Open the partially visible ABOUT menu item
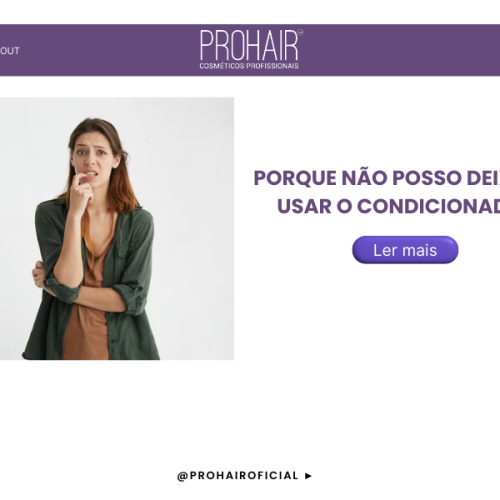 (10, 51)
